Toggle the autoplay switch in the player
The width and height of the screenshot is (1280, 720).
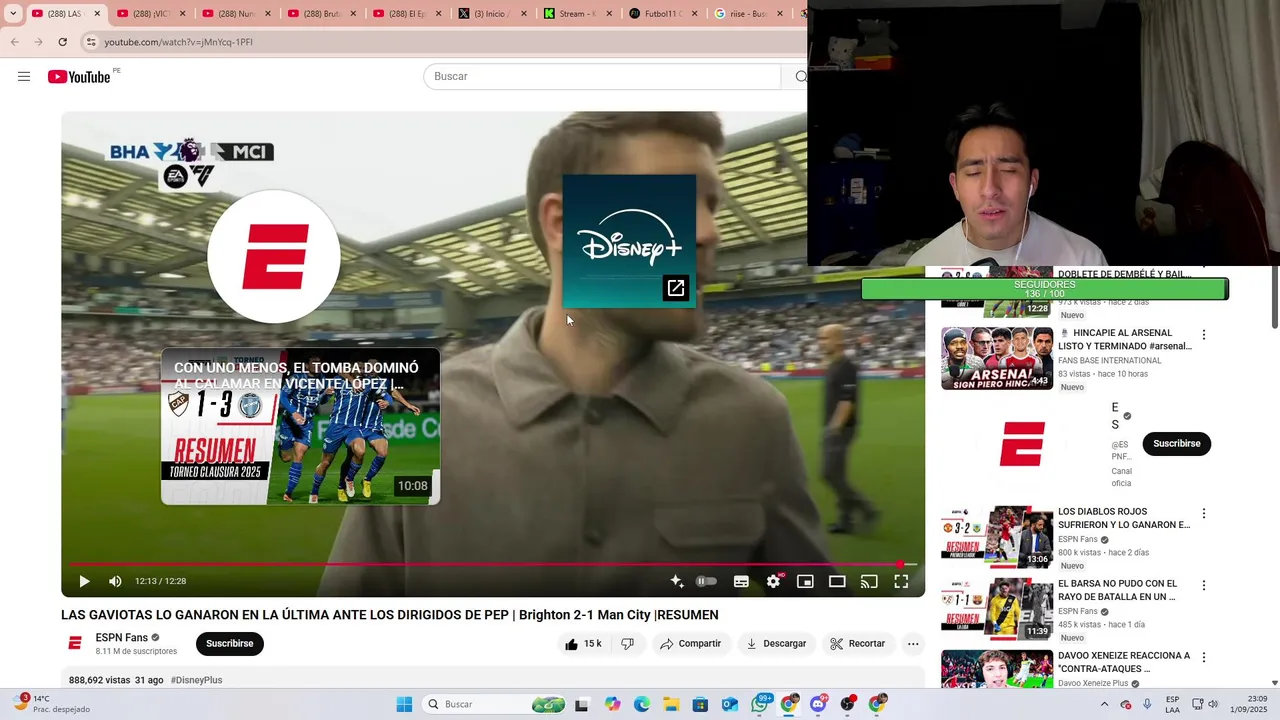tap(707, 581)
